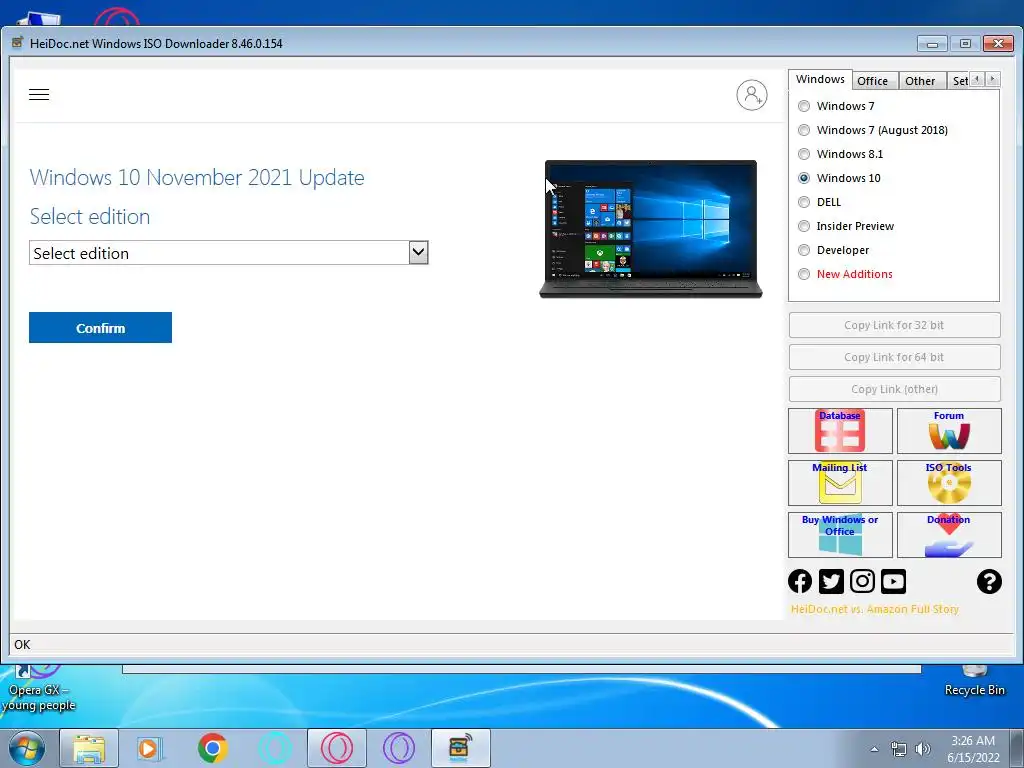Open the Recycle Bin on the desktop
This screenshot has height=768, width=1024.
click(974, 680)
